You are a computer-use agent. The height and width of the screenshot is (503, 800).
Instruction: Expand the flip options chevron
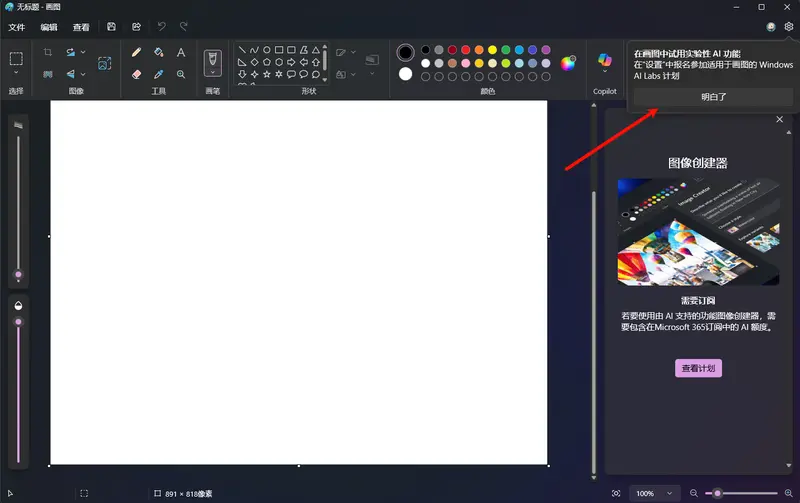coord(83,74)
